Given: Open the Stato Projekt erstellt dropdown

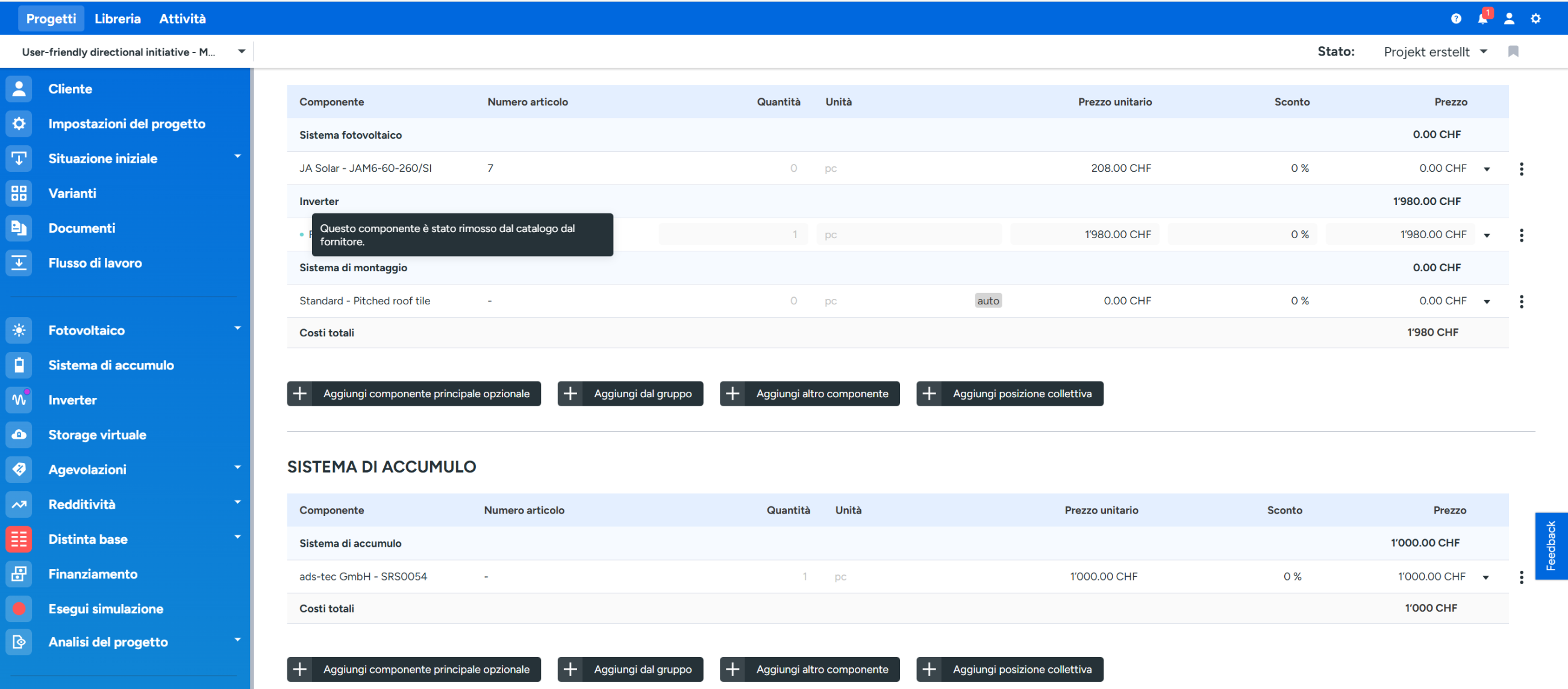Looking at the screenshot, I should (x=1435, y=52).
